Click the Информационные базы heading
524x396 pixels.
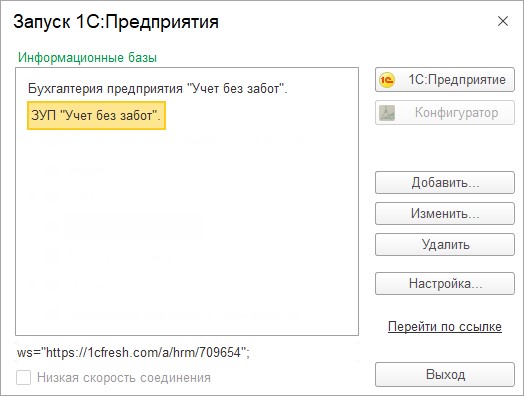(x=87, y=57)
